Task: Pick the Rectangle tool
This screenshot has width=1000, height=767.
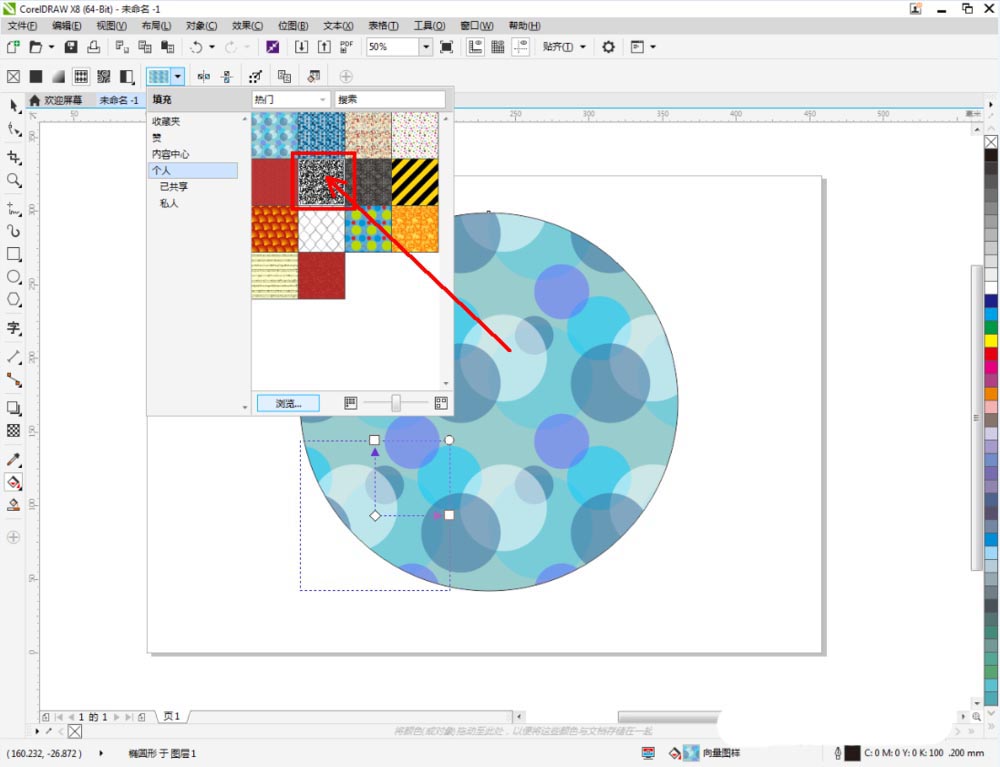Action: 13,254
